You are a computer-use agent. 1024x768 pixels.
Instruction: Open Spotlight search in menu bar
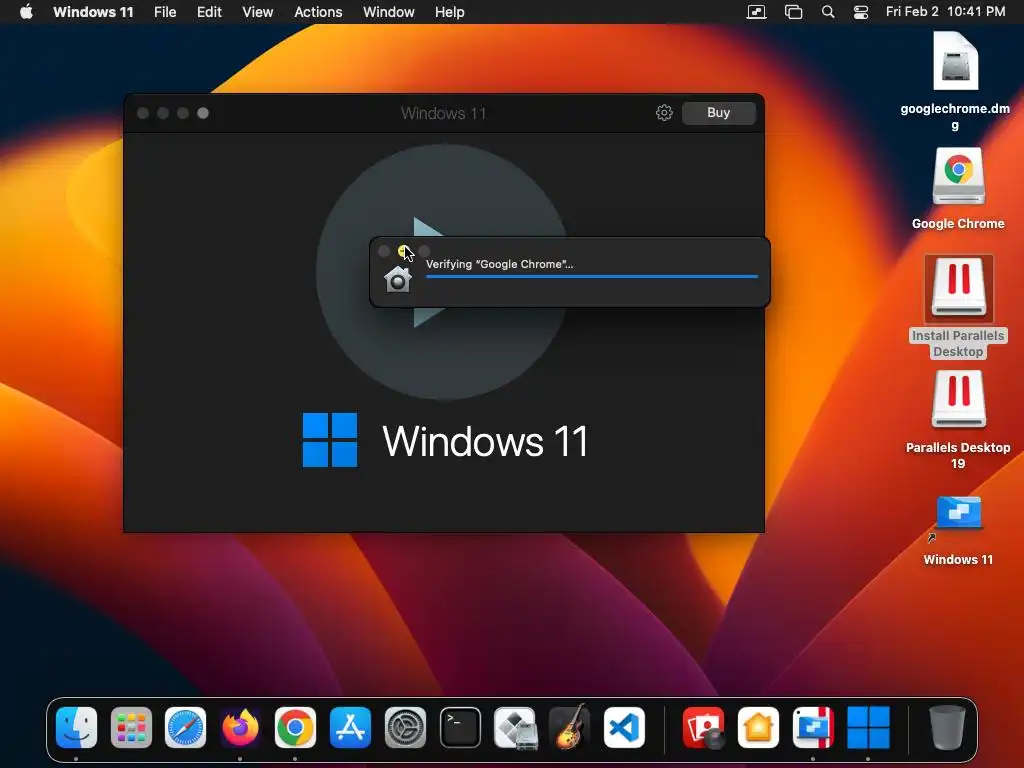(828, 12)
